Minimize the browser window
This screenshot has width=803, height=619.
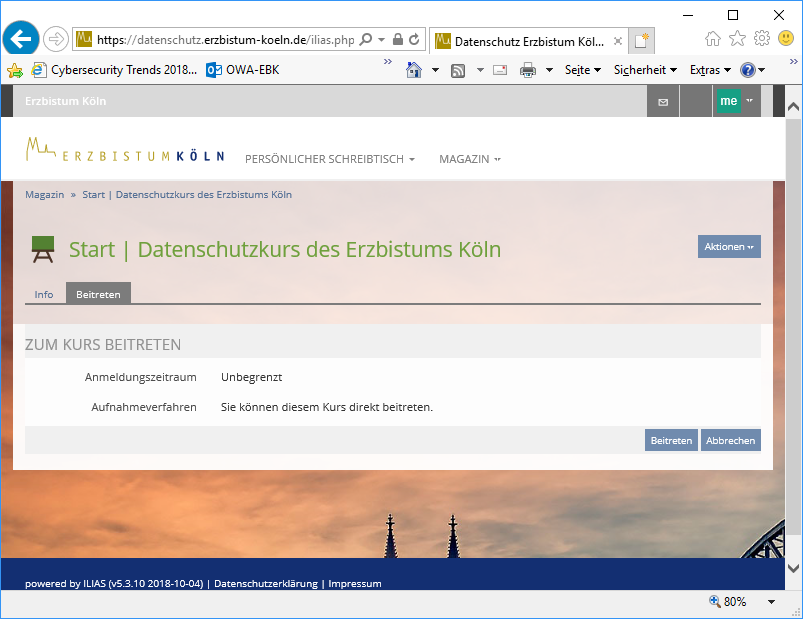[x=688, y=15]
